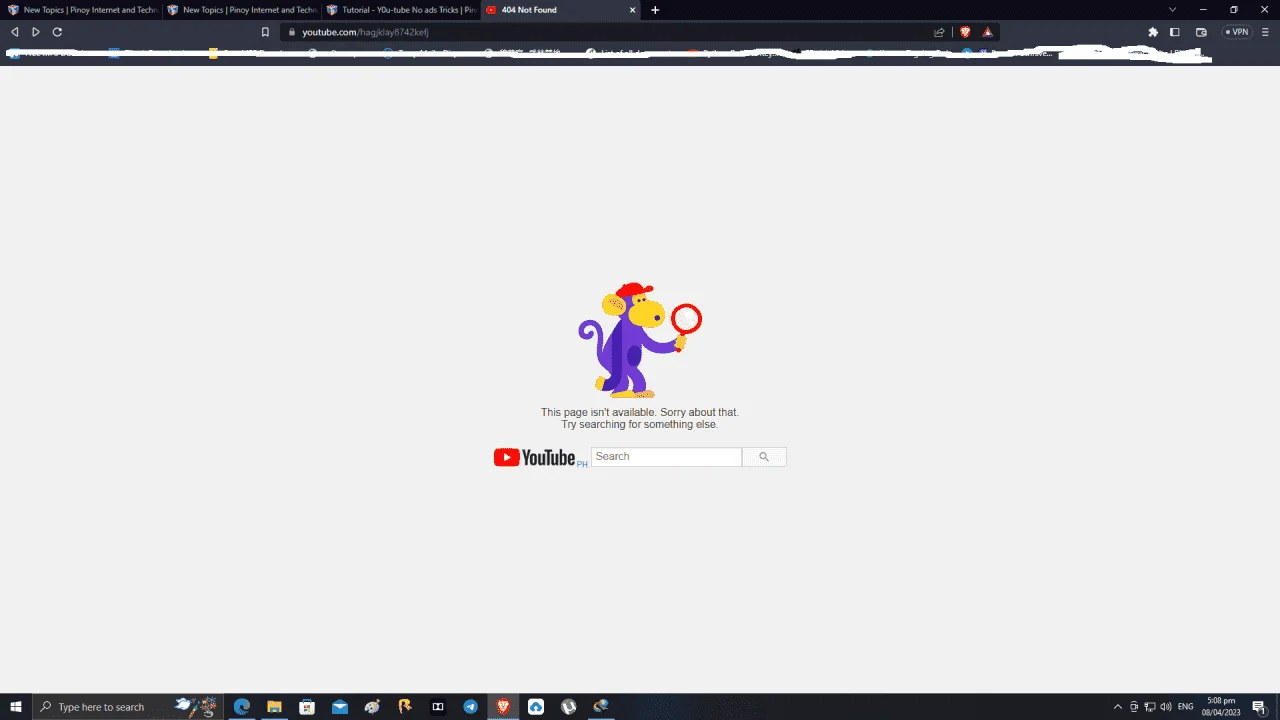Open the Windows Start menu
The height and width of the screenshot is (720, 1280).
pyautogui.click(x=16, y=707)
